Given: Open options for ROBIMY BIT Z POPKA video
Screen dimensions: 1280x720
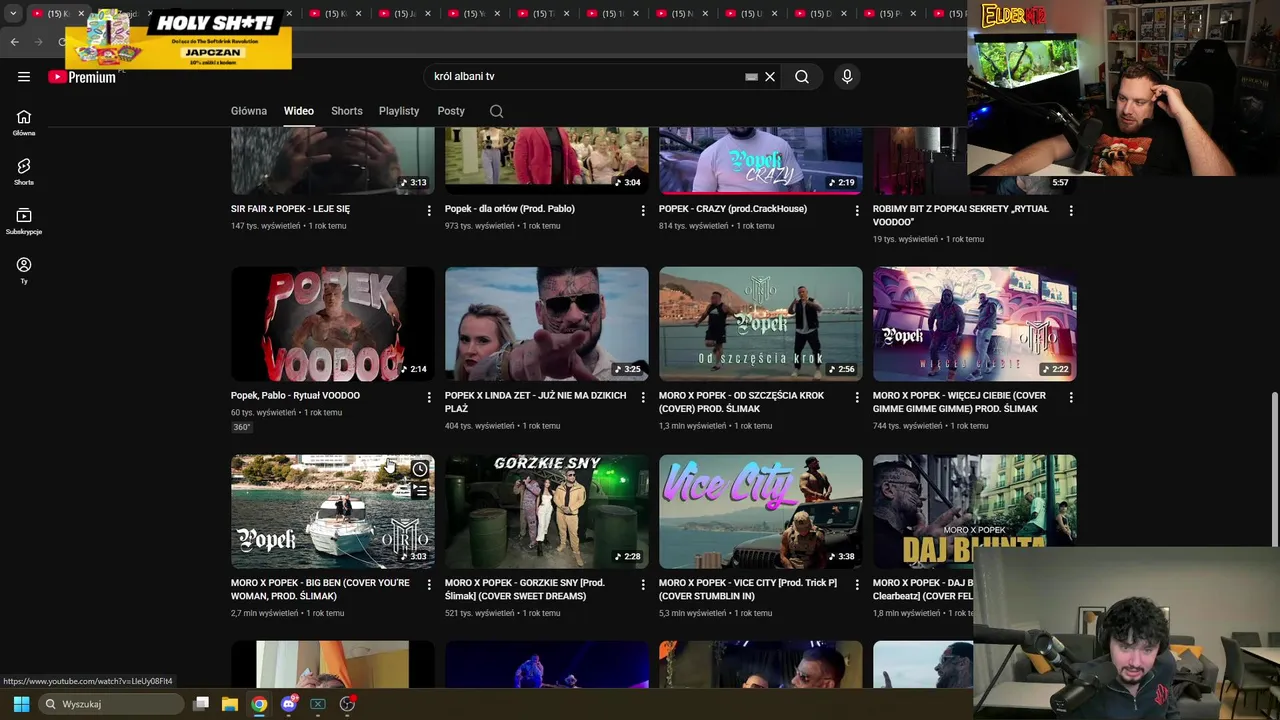Looking at the screenshot, I should [x=1071, y=210].
